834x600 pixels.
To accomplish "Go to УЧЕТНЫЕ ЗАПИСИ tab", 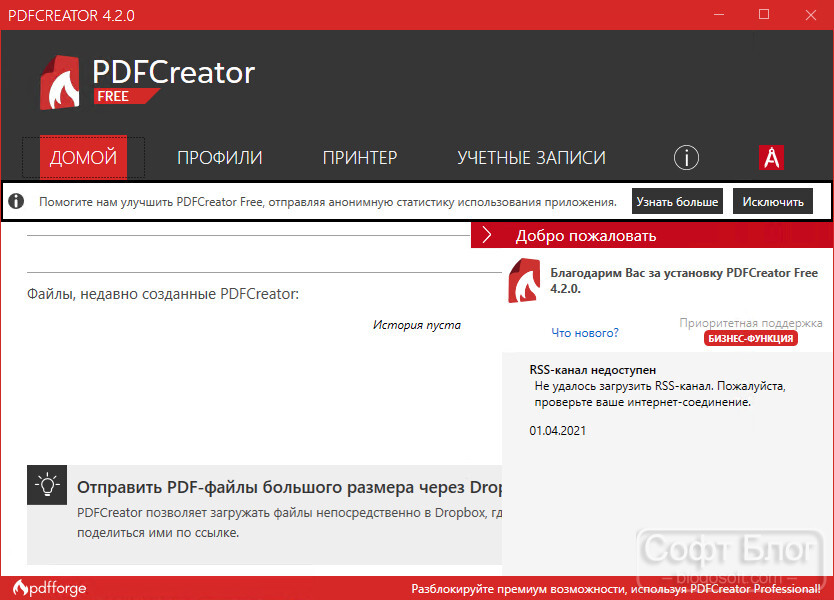I will (x=531, y=157).
